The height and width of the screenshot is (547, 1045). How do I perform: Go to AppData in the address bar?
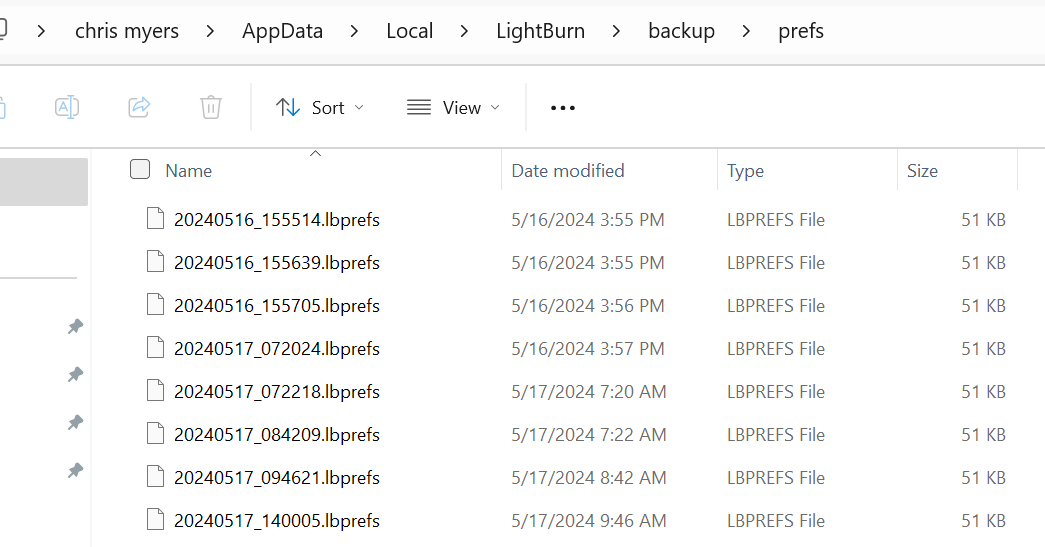pyautogui.click(x=283, y=31)
